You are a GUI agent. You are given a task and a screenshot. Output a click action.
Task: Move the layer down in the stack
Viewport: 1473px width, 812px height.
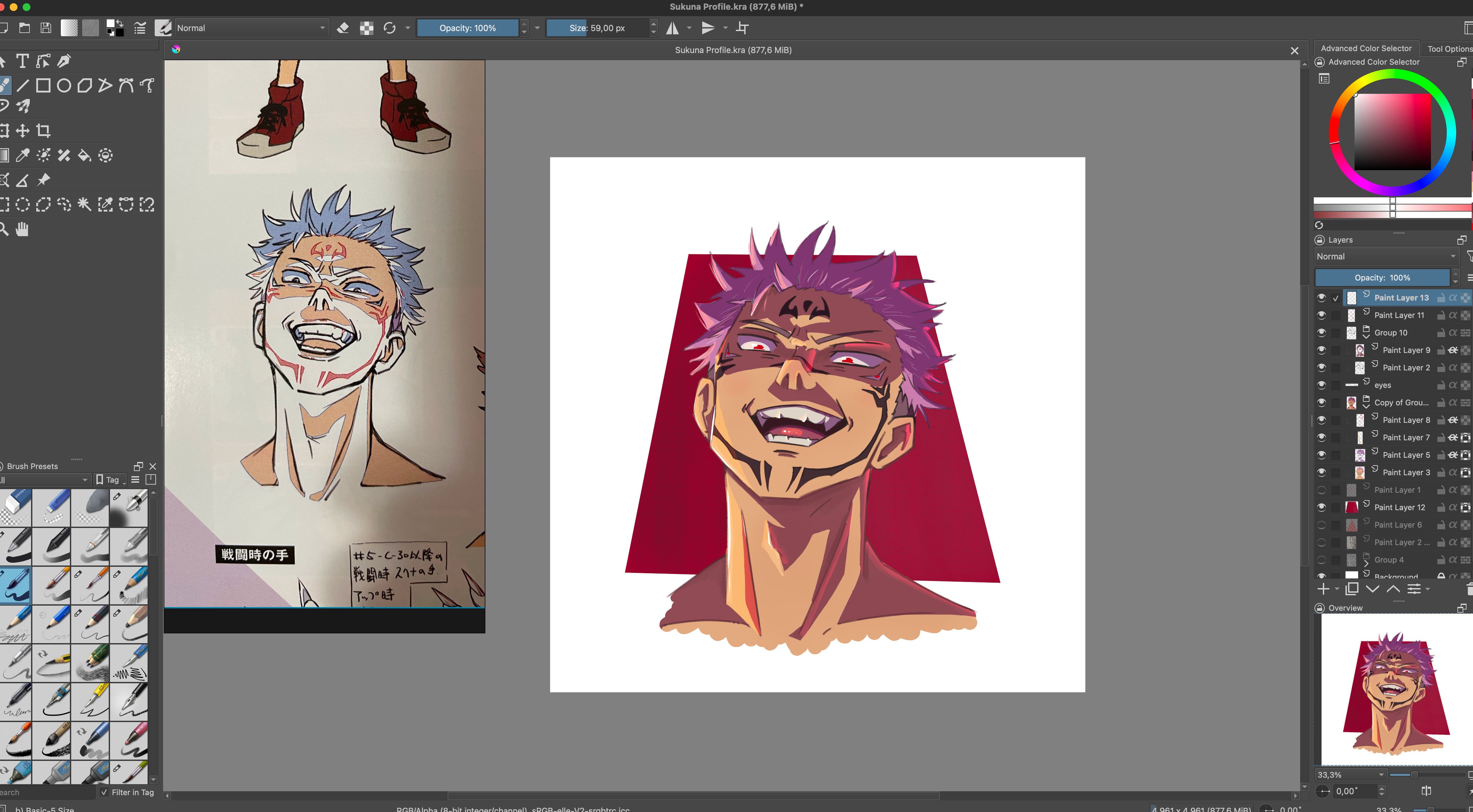click(1372, 589)
